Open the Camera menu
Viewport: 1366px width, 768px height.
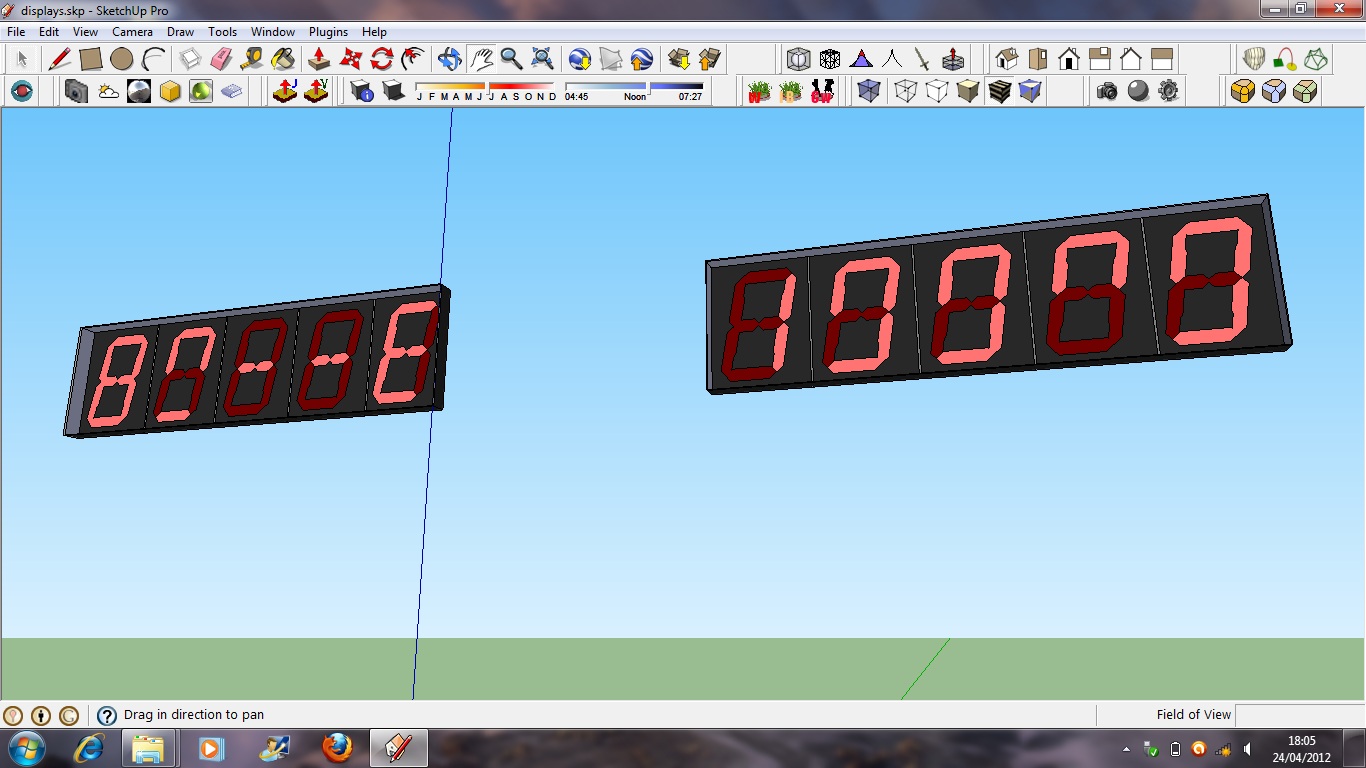tap(133, 31)
